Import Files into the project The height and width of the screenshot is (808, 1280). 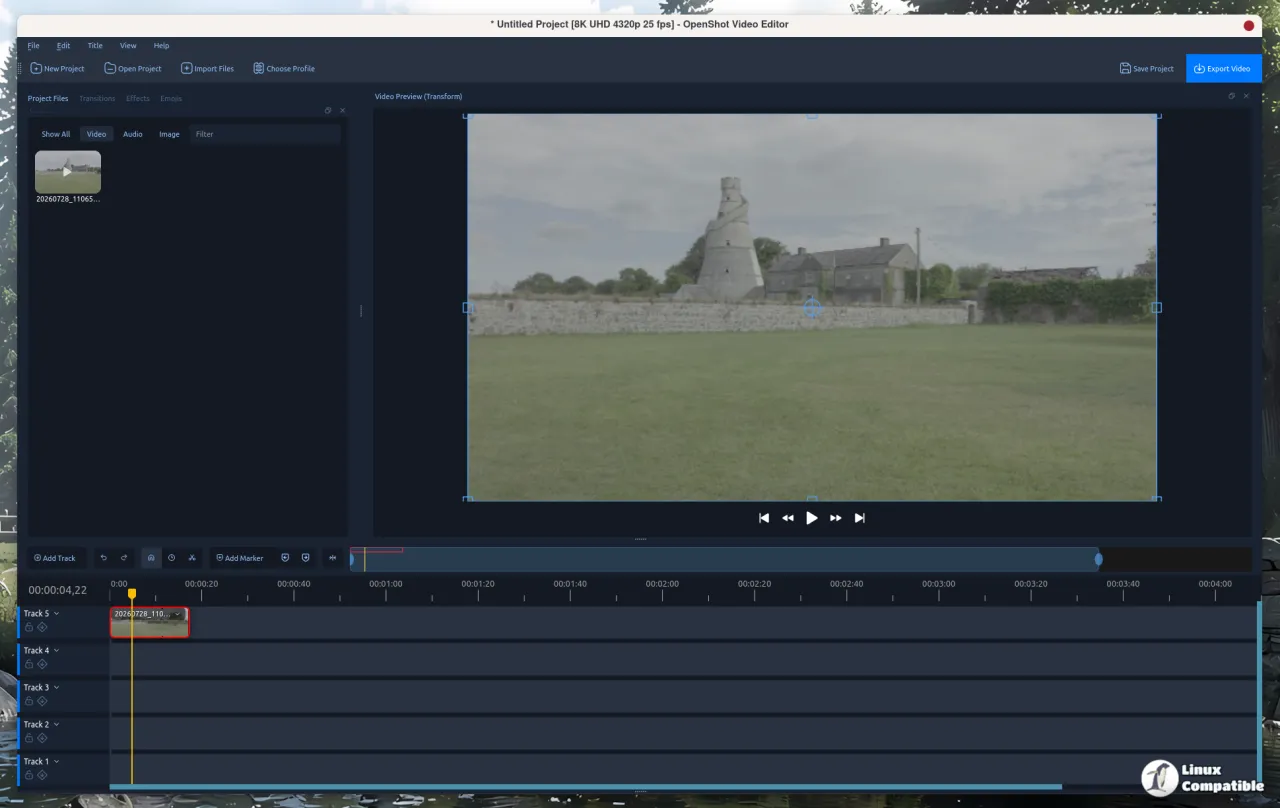point(207,69)
